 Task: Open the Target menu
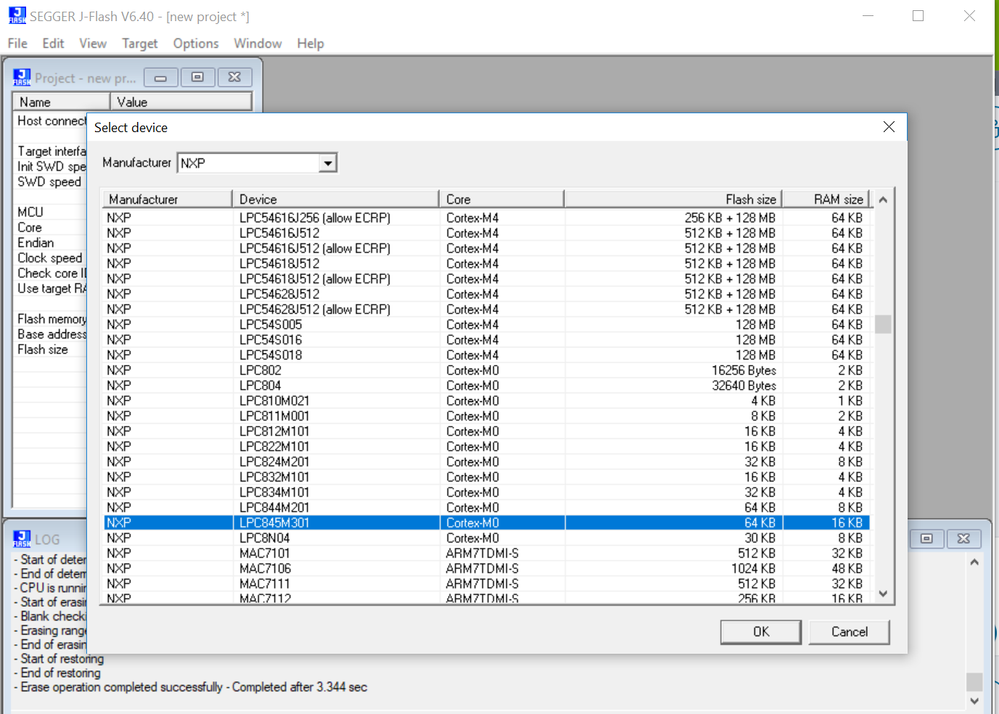click(140, 43)
